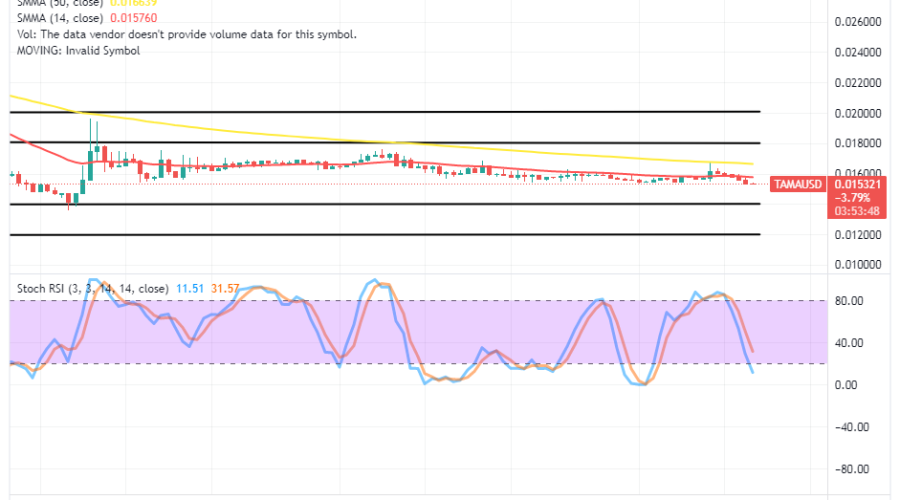Select the 0.020000 price axis label
900x500 pixels.
tap(858, 113)
